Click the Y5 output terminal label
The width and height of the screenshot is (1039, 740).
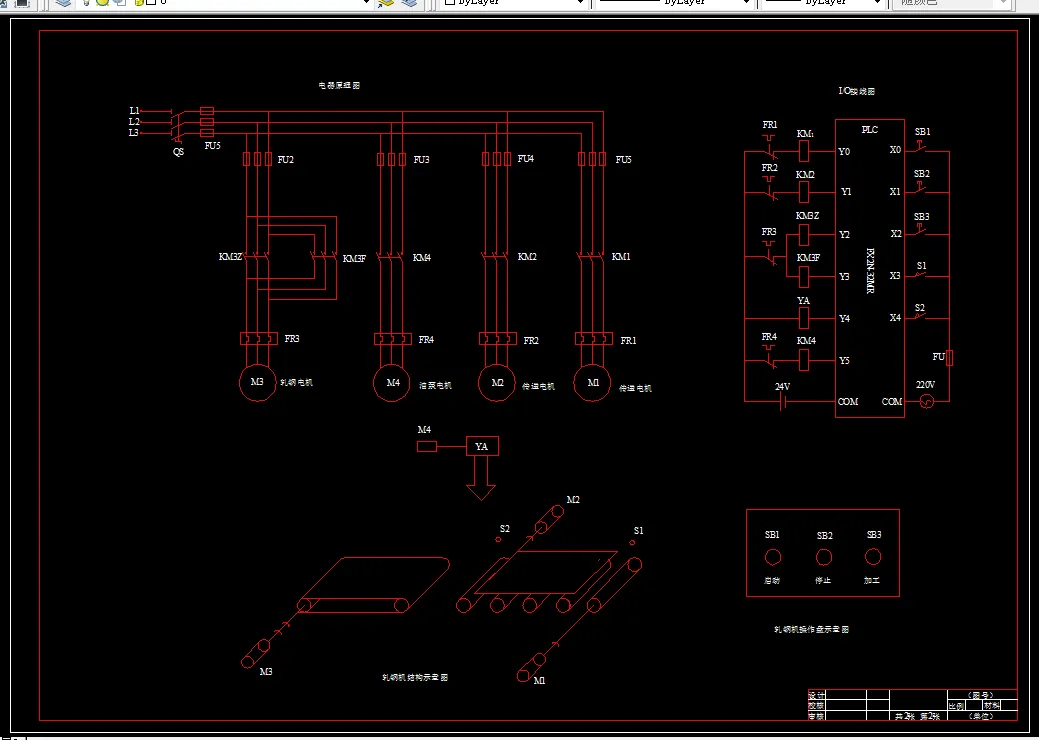point(844,360)
